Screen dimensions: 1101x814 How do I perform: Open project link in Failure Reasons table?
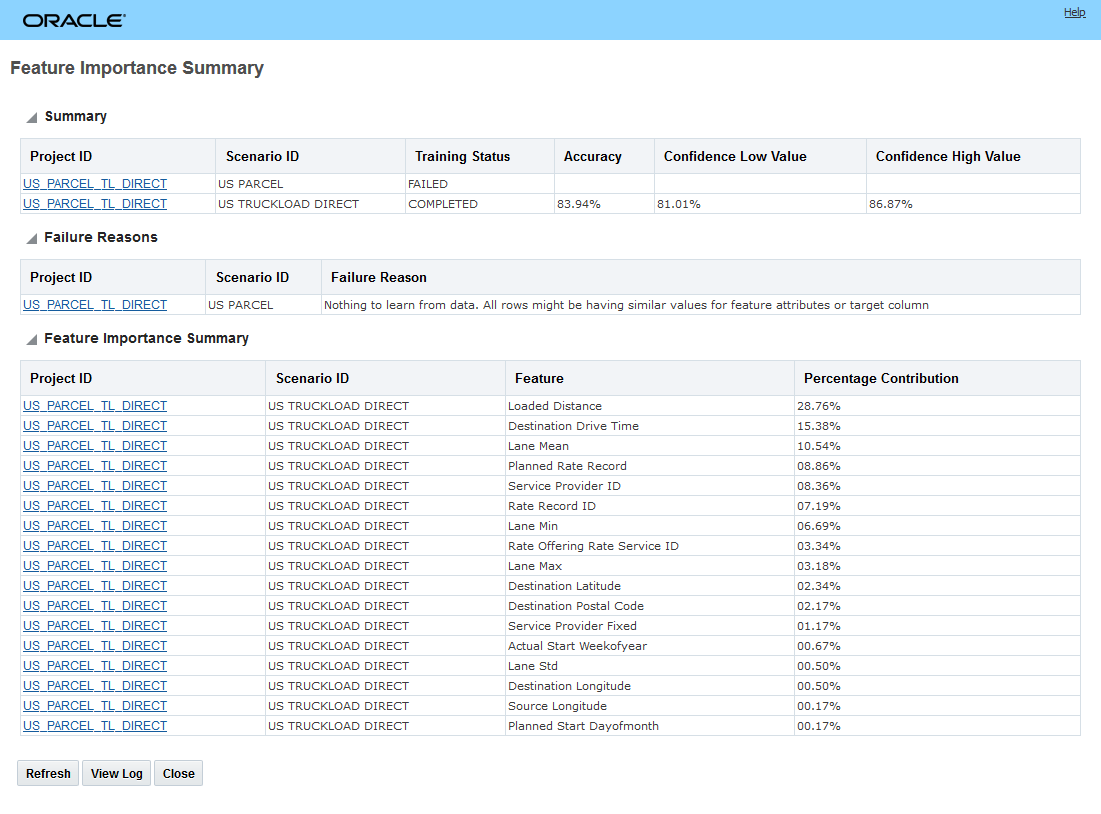(95, 305)
